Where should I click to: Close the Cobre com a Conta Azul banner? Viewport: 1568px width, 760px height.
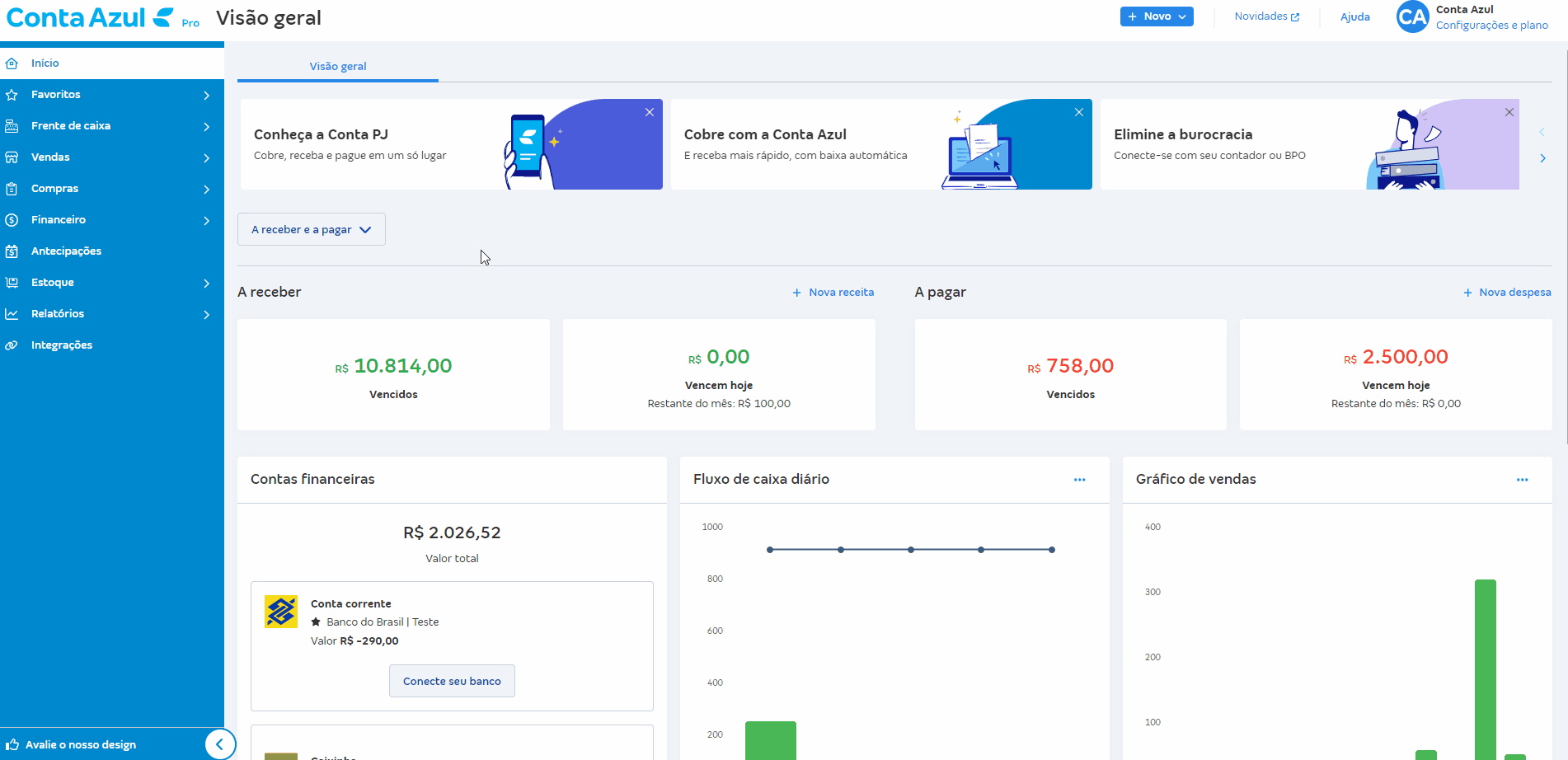[x=1079, y=112]
